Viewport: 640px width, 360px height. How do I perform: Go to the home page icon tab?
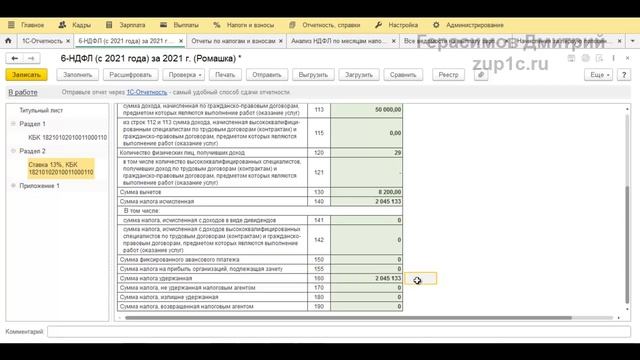8,41
